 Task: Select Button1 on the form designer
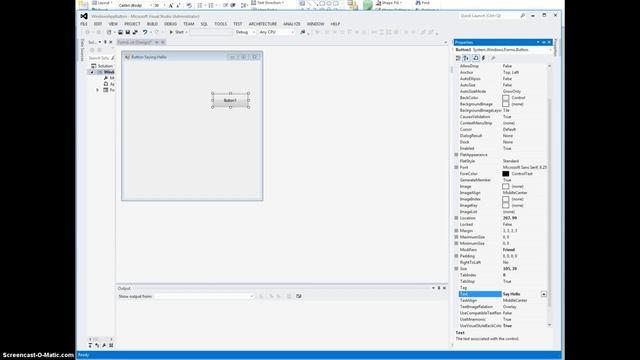(x=230, y=100)
